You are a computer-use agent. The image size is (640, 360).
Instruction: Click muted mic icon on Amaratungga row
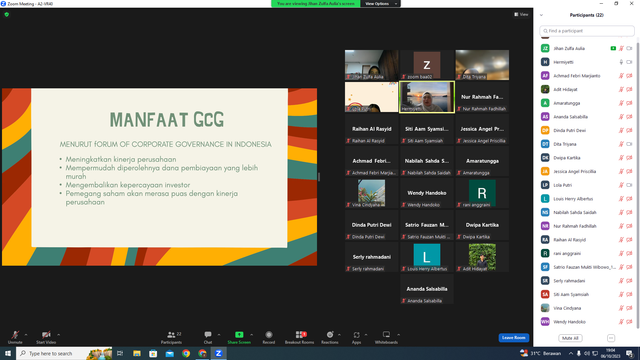click(621, 103)
